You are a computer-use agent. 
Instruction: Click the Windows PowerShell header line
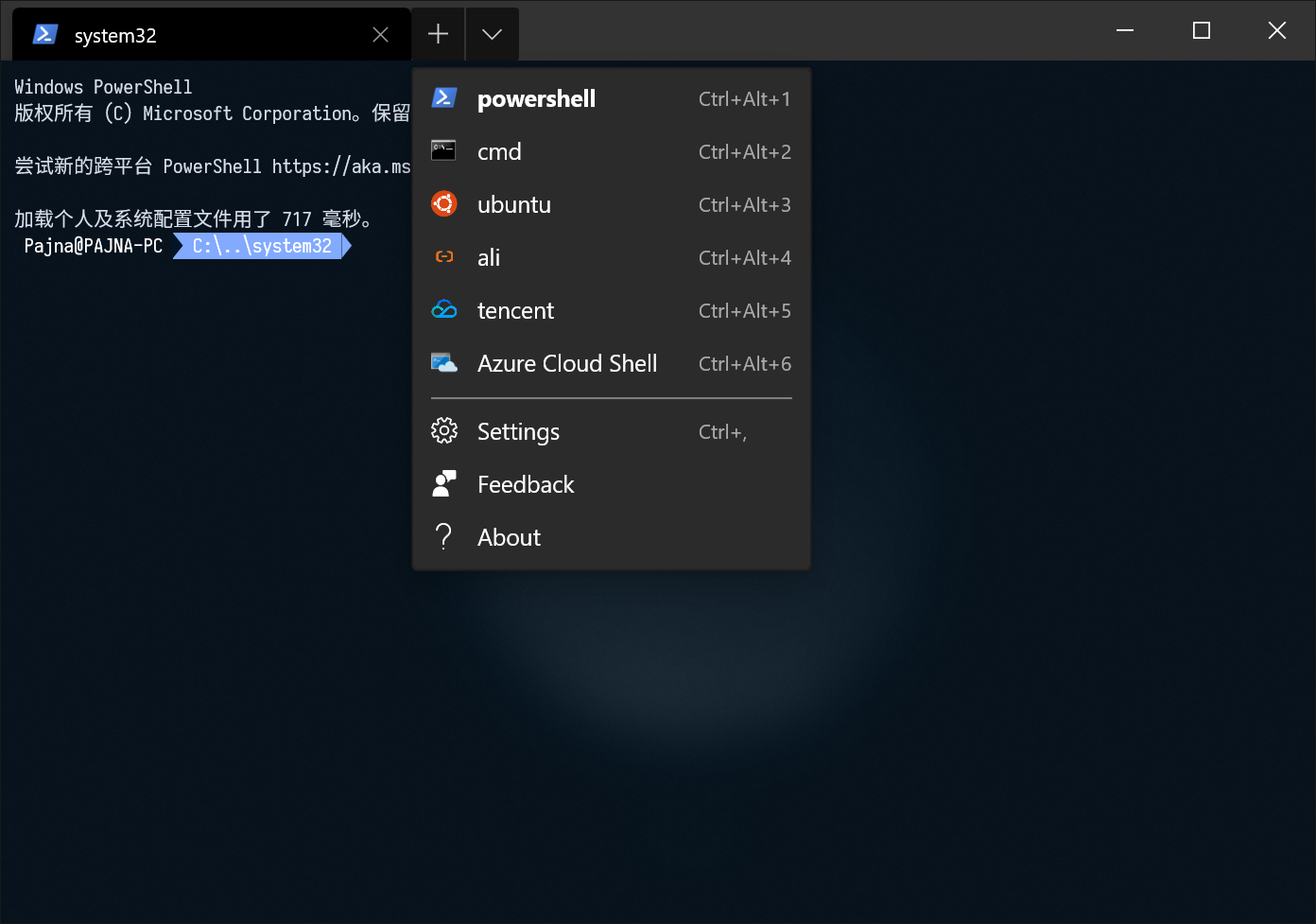tap(103, 87)
